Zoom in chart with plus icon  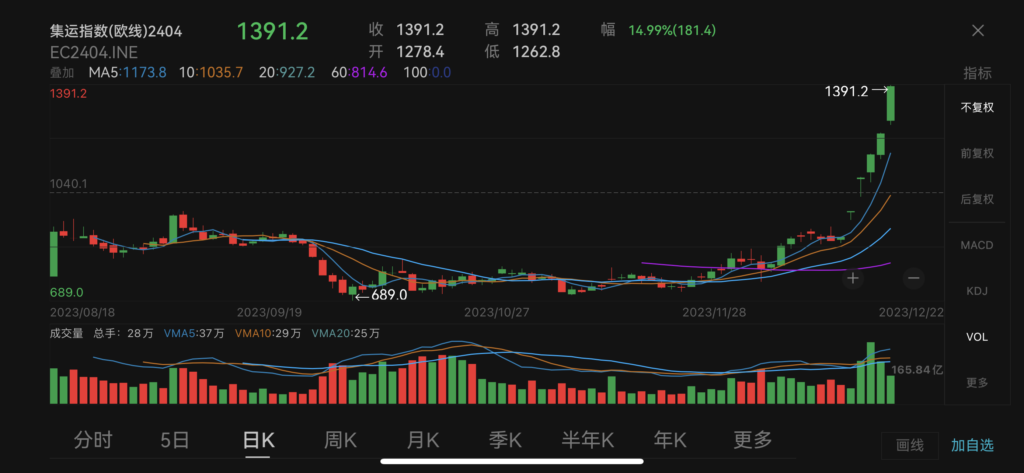tap(852, 278)
